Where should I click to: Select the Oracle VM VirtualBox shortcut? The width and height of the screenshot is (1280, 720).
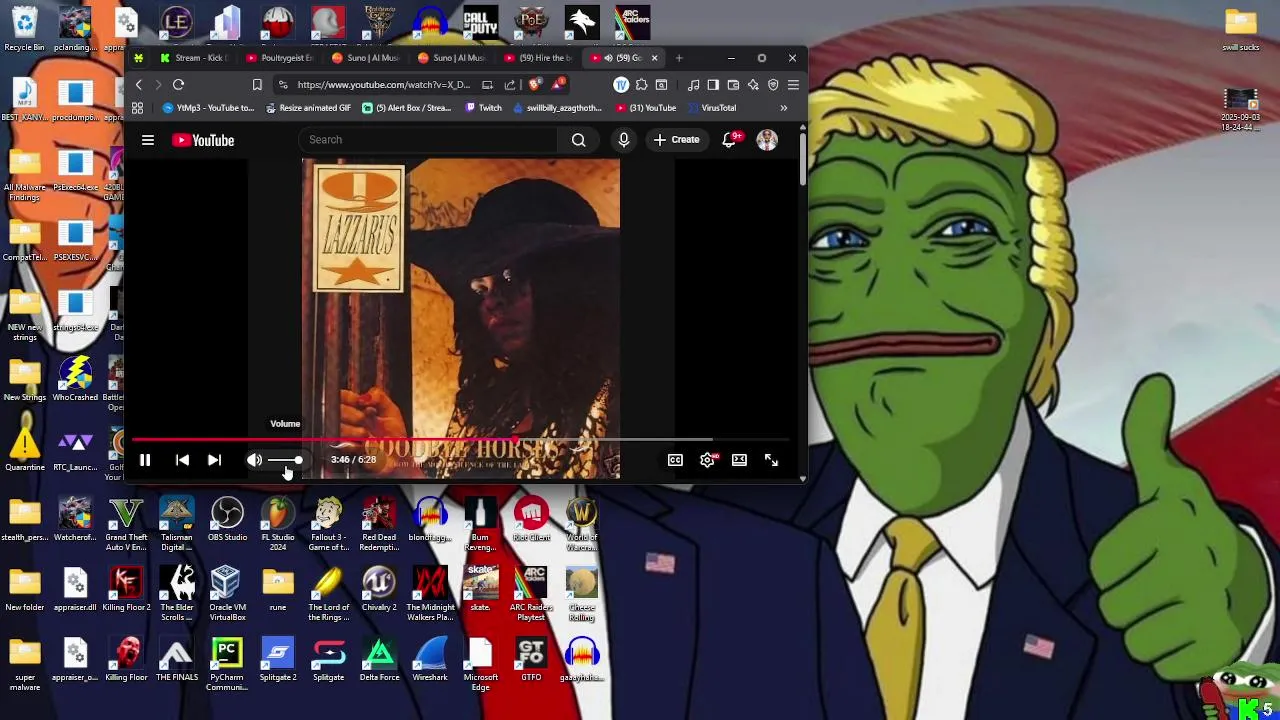click(226, 593)
